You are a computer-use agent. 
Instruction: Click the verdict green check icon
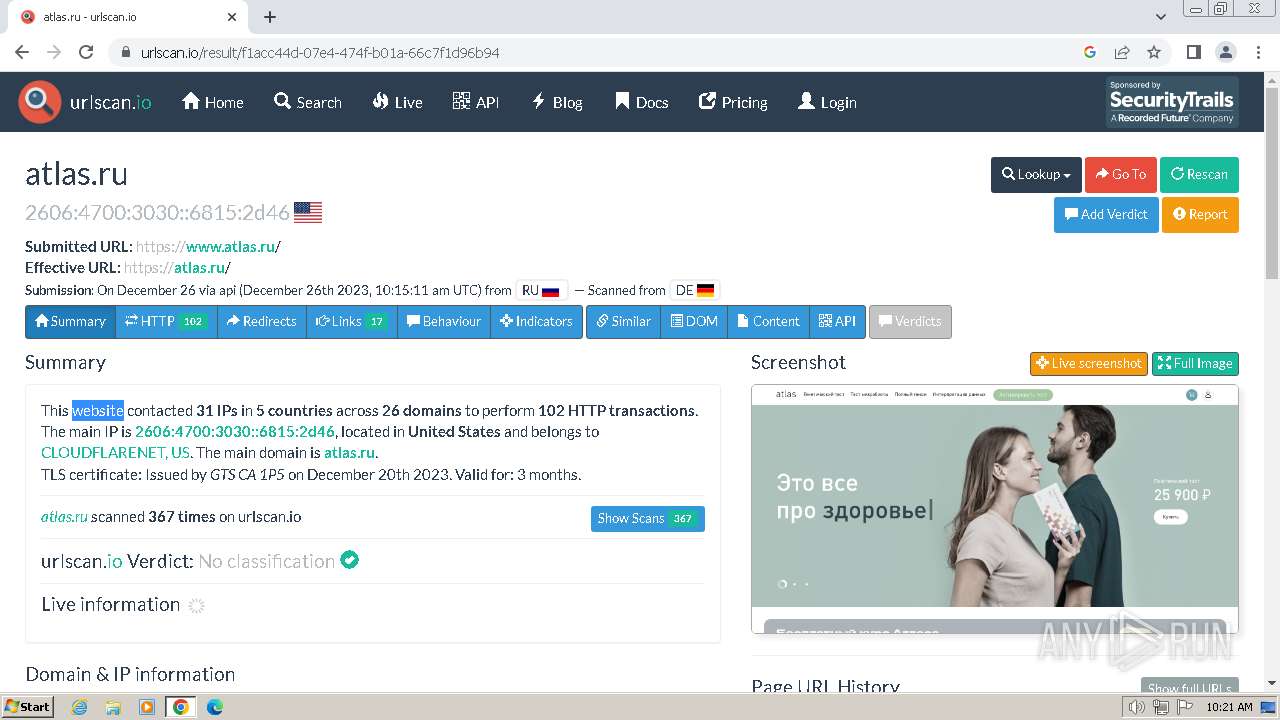pos(349,560)
